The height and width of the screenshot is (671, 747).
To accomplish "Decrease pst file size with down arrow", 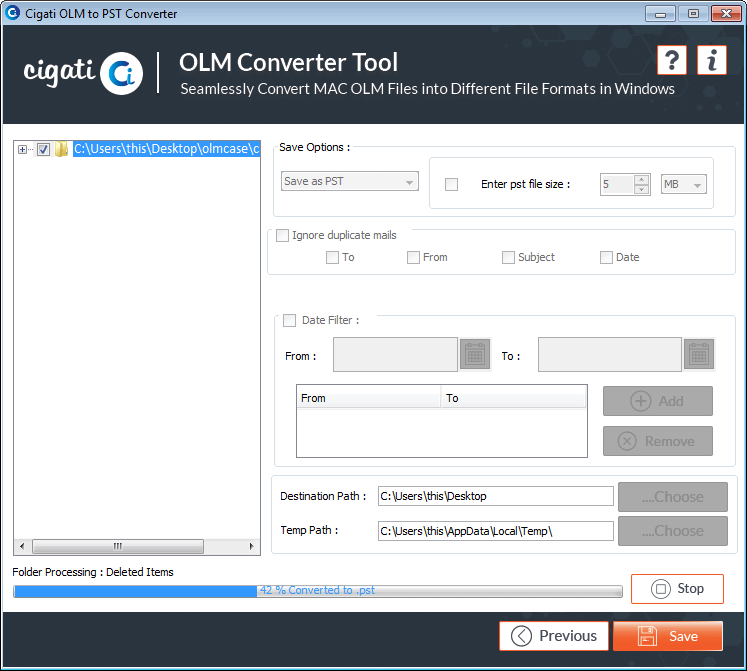I will (642, 189).
